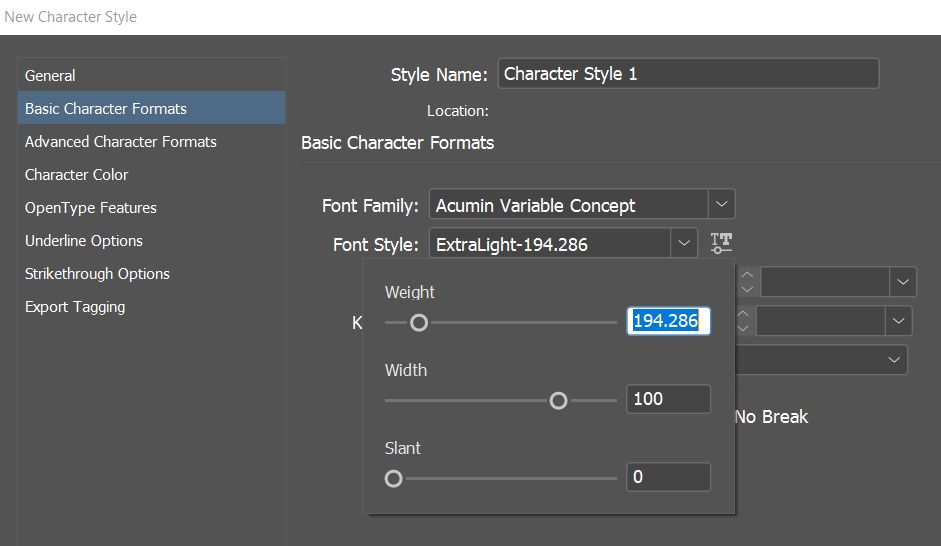Viewport: 941px width, 546px height.
Task: Open Advanced Character Formats section
Action: [x=120, y=142]
